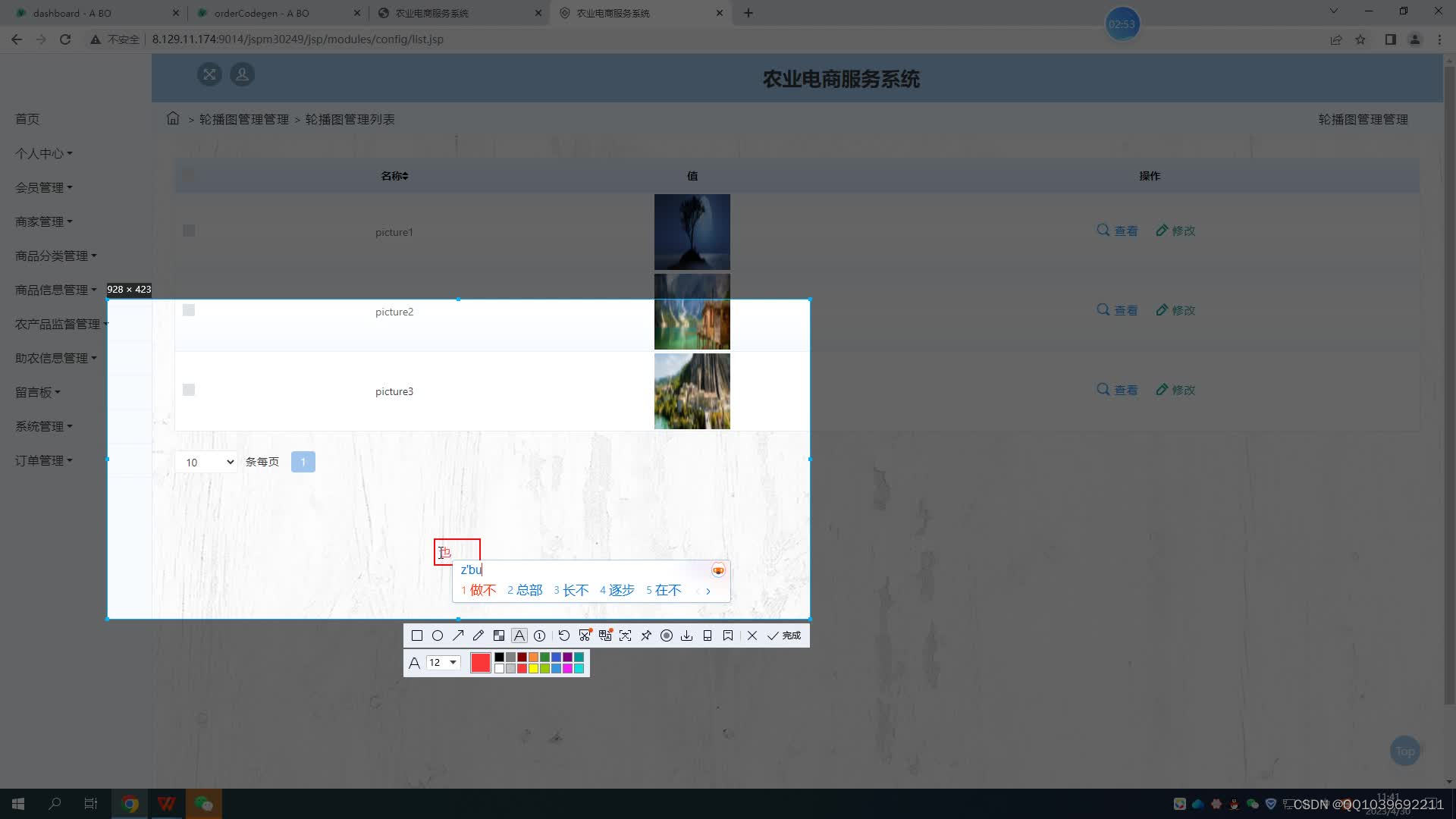Open the font size dropdown showing 12
Image resolution: width=1456 pixels, height=819 pixels.
tap(444, 663)
